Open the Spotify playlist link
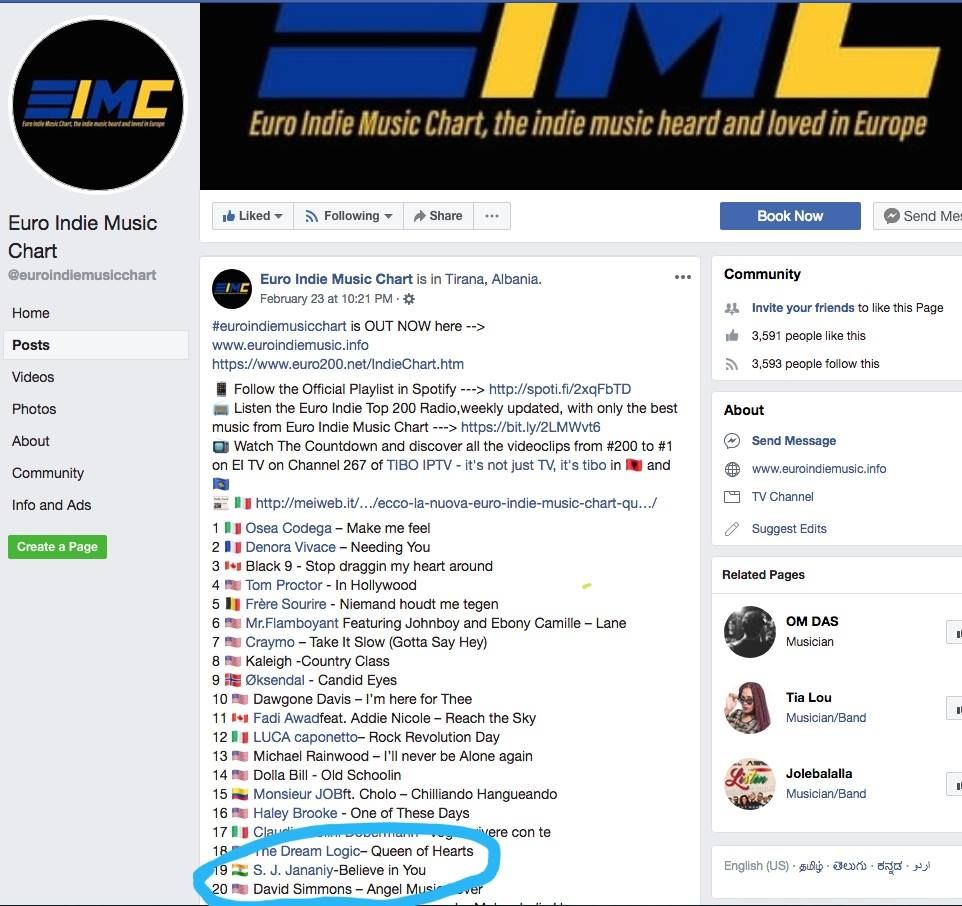Screen dimensions: 962x906 pos(560,390)
